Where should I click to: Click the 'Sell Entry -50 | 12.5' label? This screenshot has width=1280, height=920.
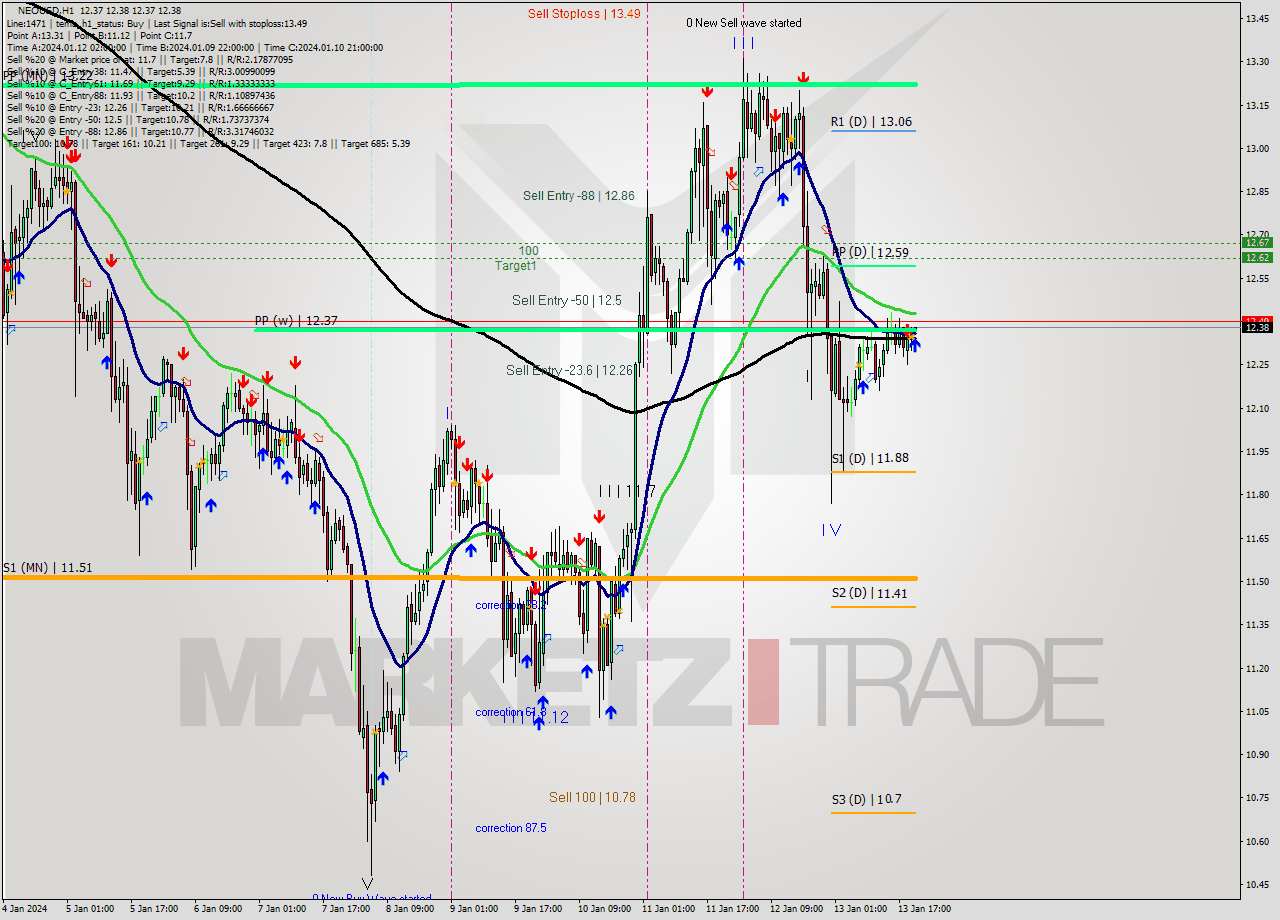point(567,300)
